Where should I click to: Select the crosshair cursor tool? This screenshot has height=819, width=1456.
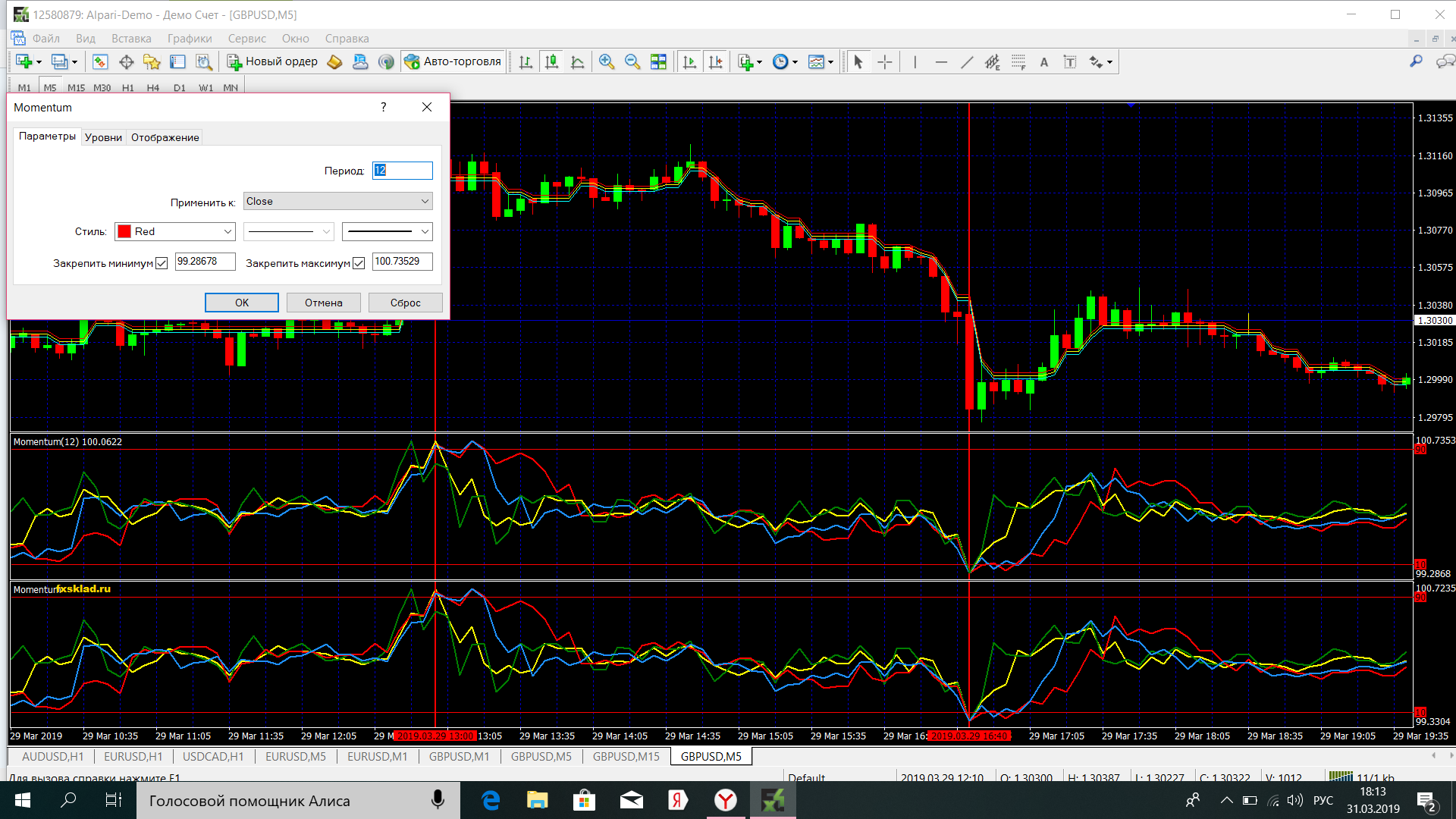(x=884, y=62)
